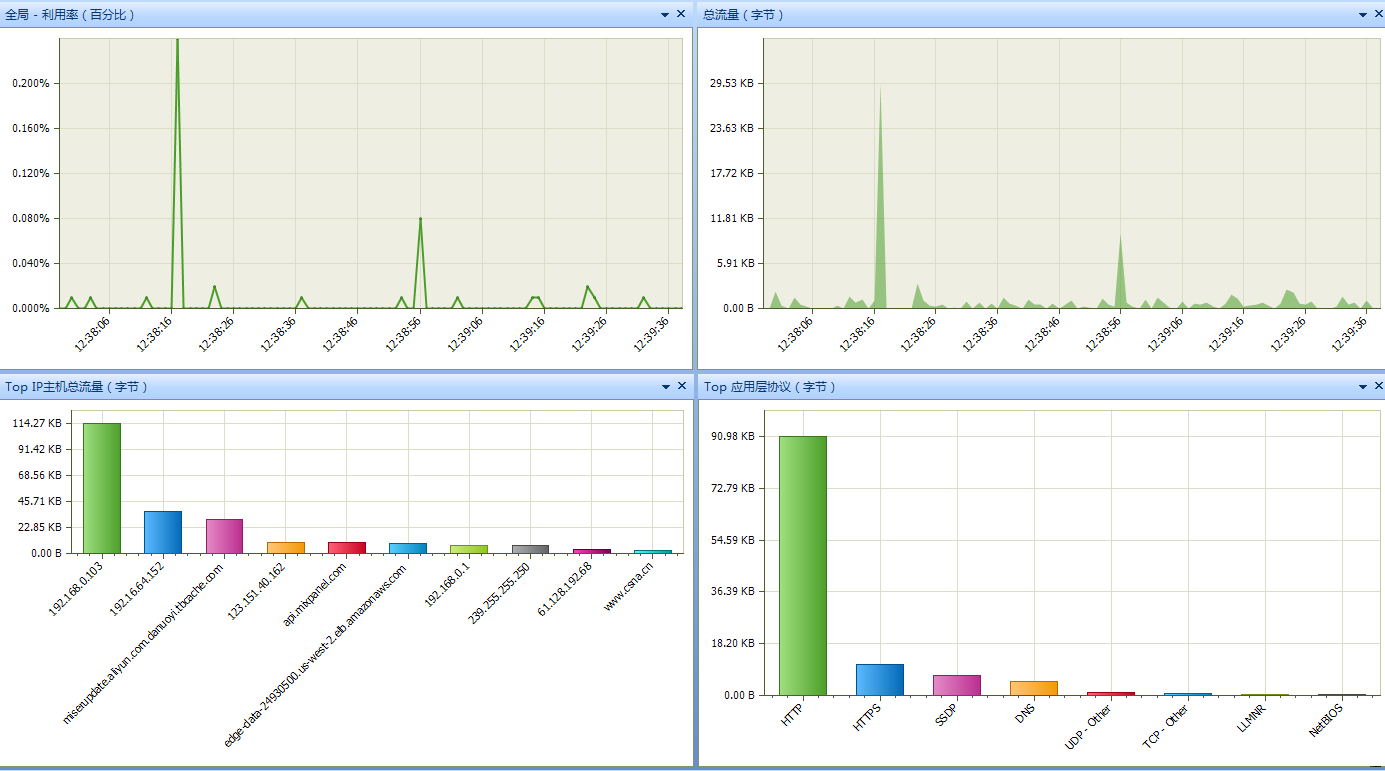Select the green 192.168.0.103 host bar

pos(102,488)
